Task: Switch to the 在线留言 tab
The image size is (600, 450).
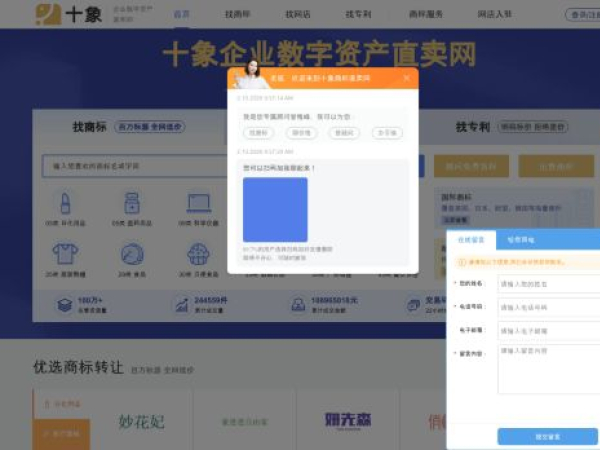Action: pos(471,240)
